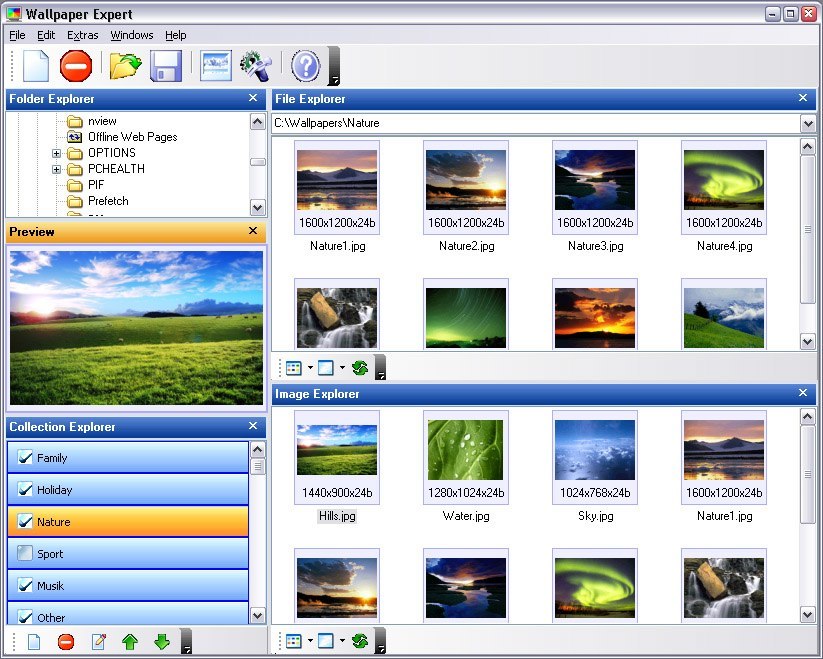Expand the PCHEALTH folder tree node
823x659 pixels.
57,169
